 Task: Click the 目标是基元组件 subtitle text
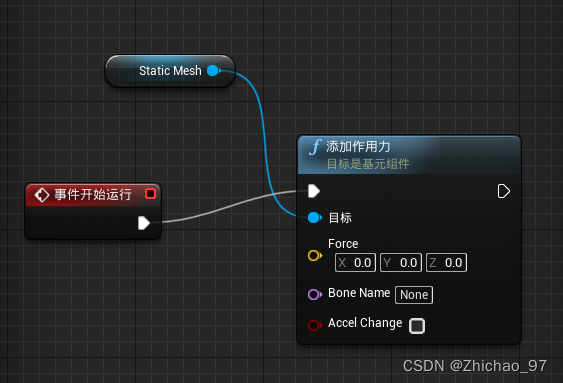[x=368, y=164]
